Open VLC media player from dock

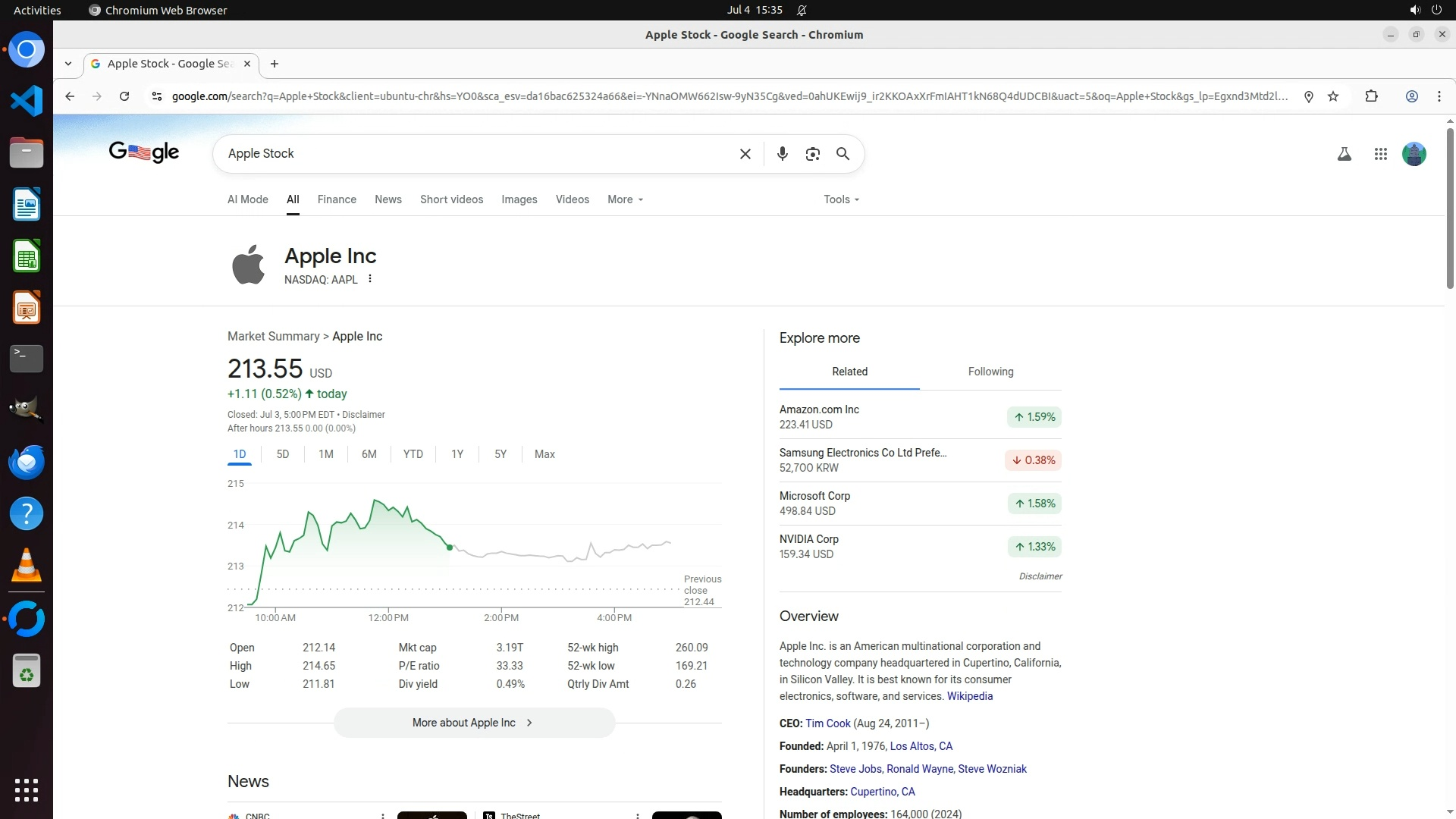pyautogui.click(x=27, y=566)
